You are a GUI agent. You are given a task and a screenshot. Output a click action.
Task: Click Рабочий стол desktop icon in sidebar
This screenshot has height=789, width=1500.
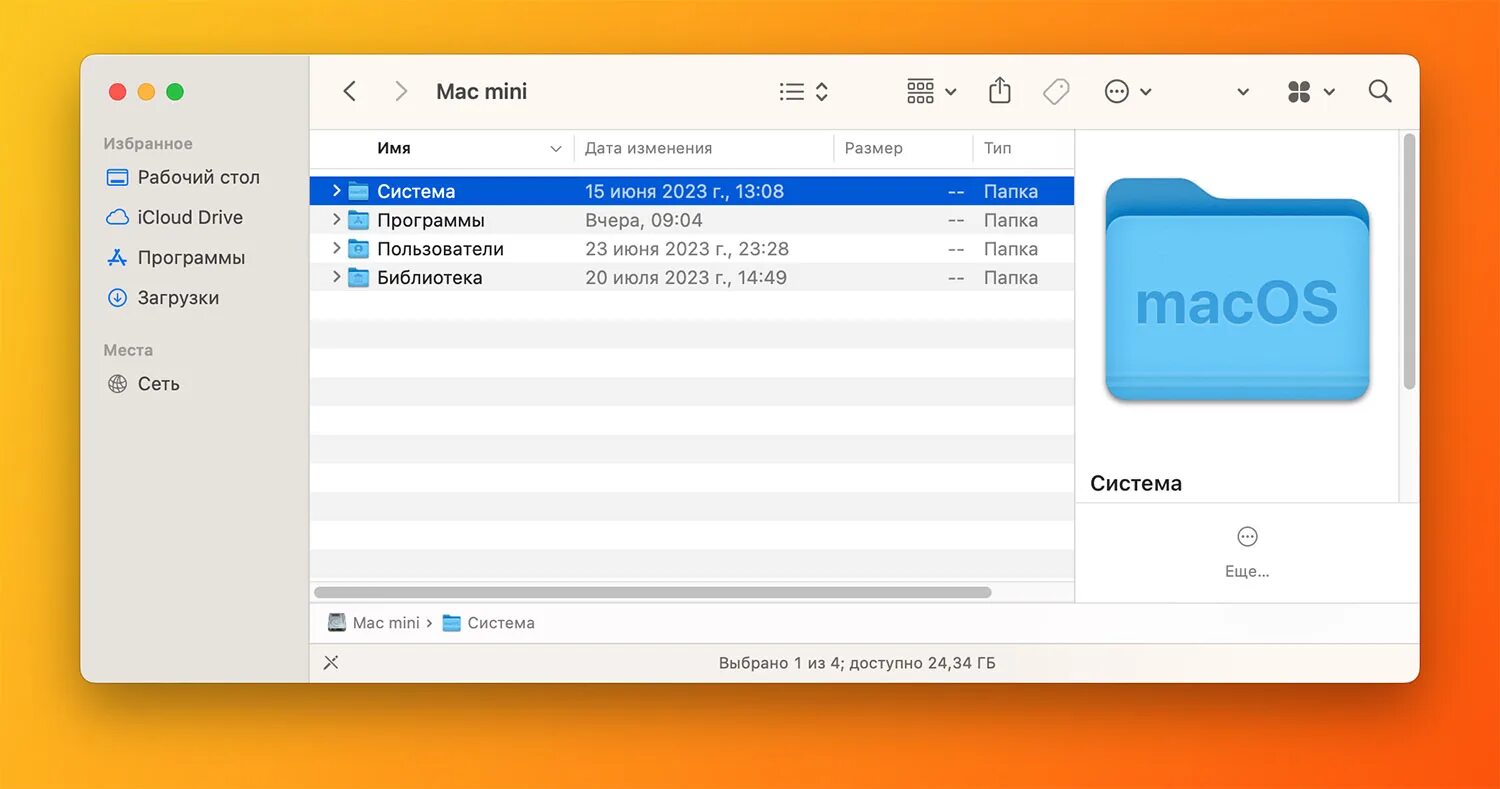117,178
